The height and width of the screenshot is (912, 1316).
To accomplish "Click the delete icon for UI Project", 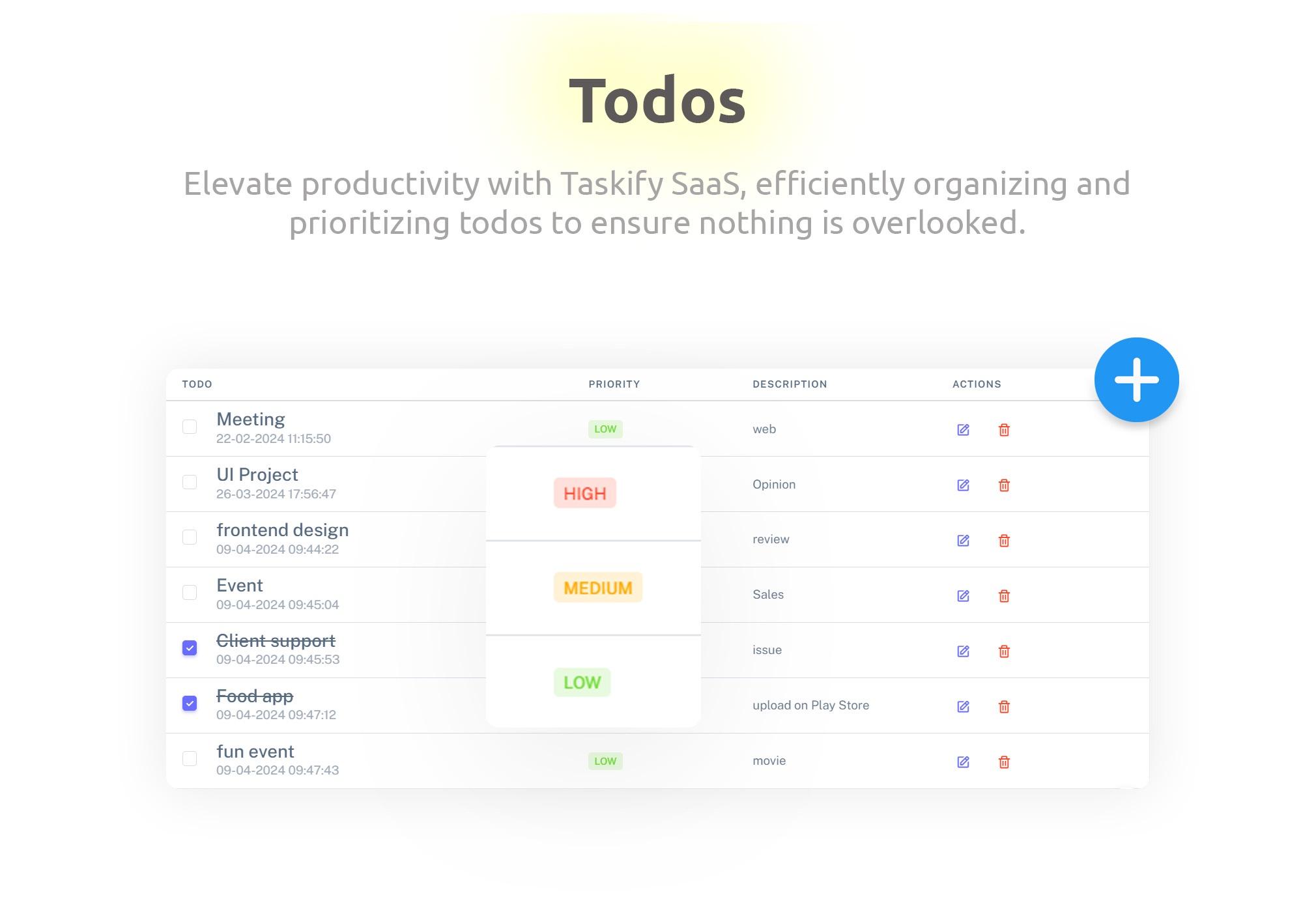I will pyautogui.click(x=1004, y=484).
